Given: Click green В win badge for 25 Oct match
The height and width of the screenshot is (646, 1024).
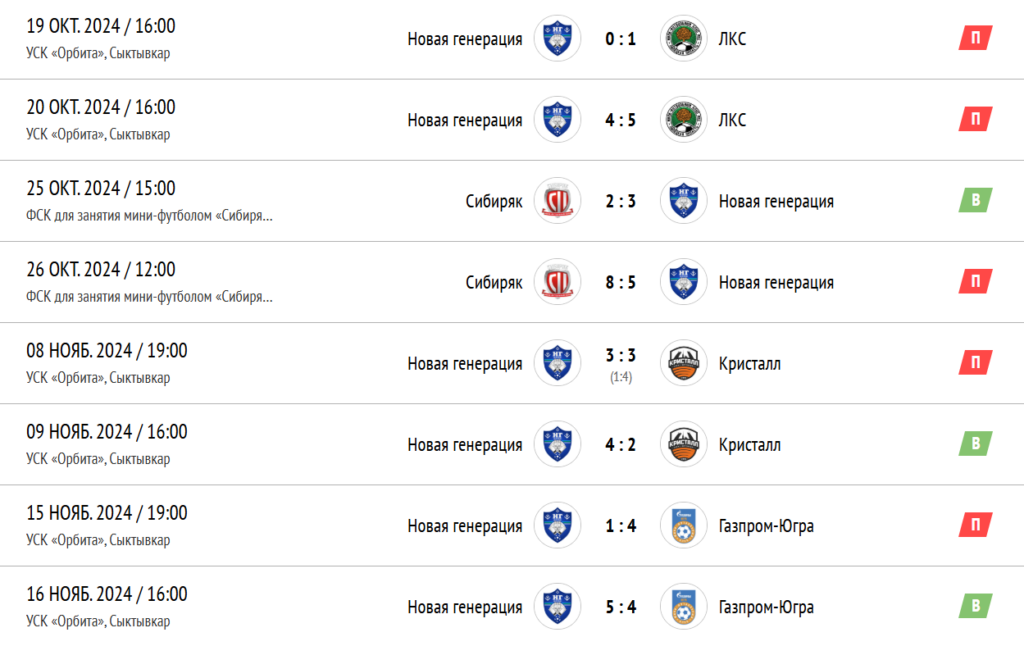Looking at the screenshot, I should [x=976, y=200].
